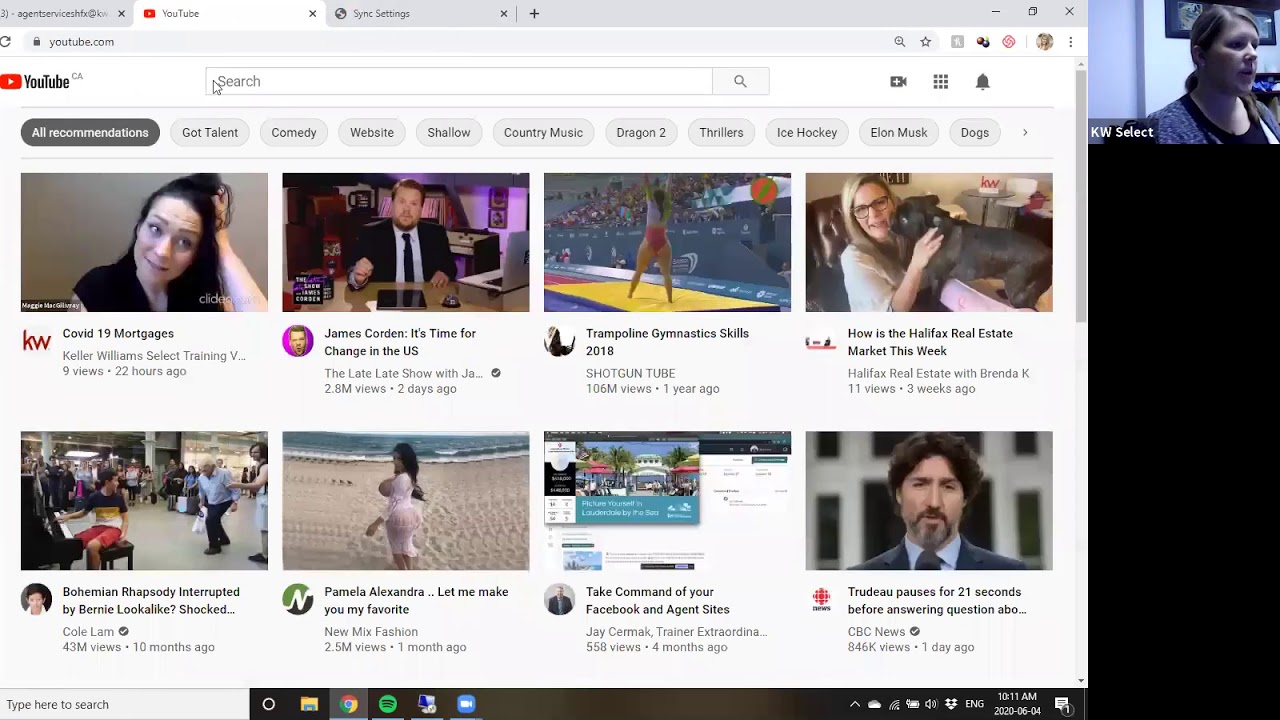
Task: Open the Jay Cermak channel avatar
Action: point(560,600)
